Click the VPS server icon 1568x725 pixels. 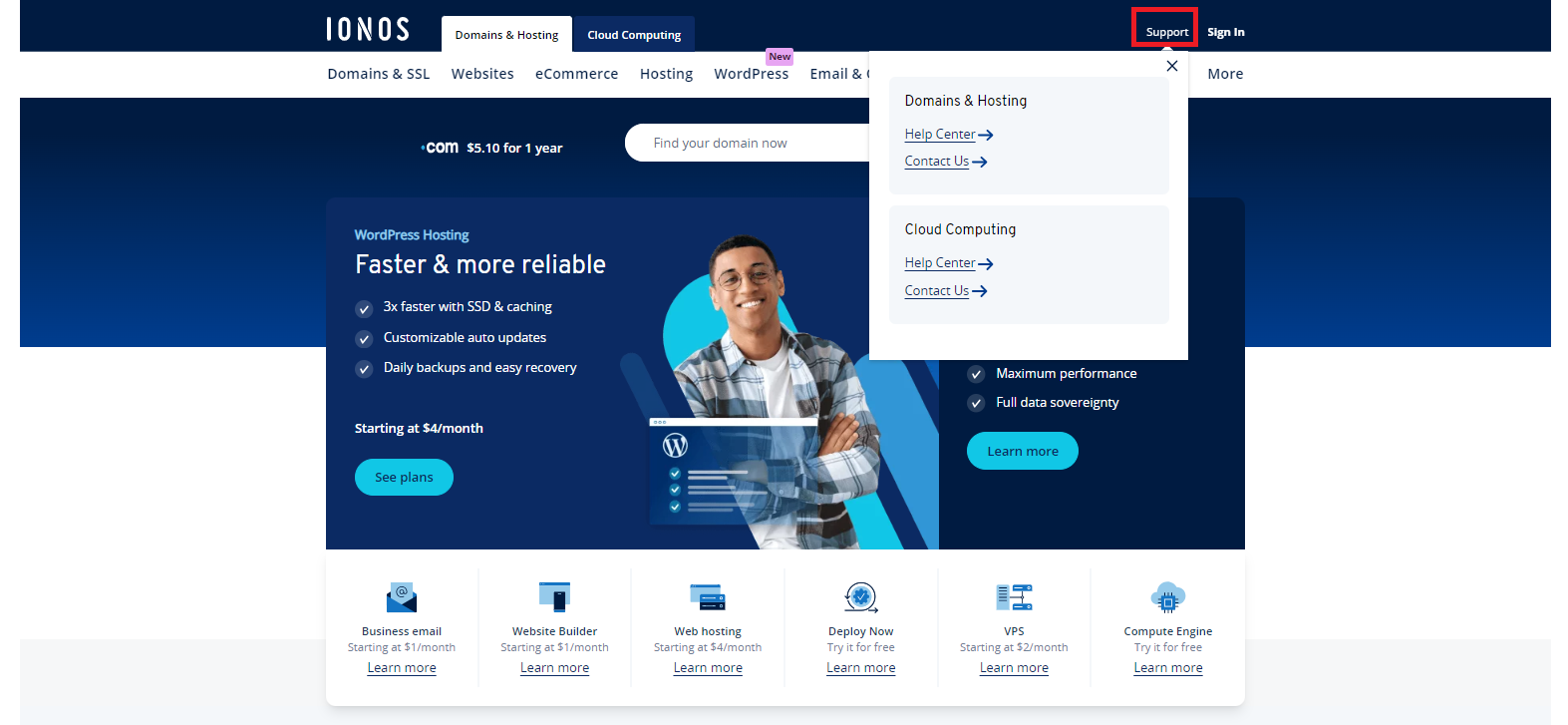point(1014,597)
